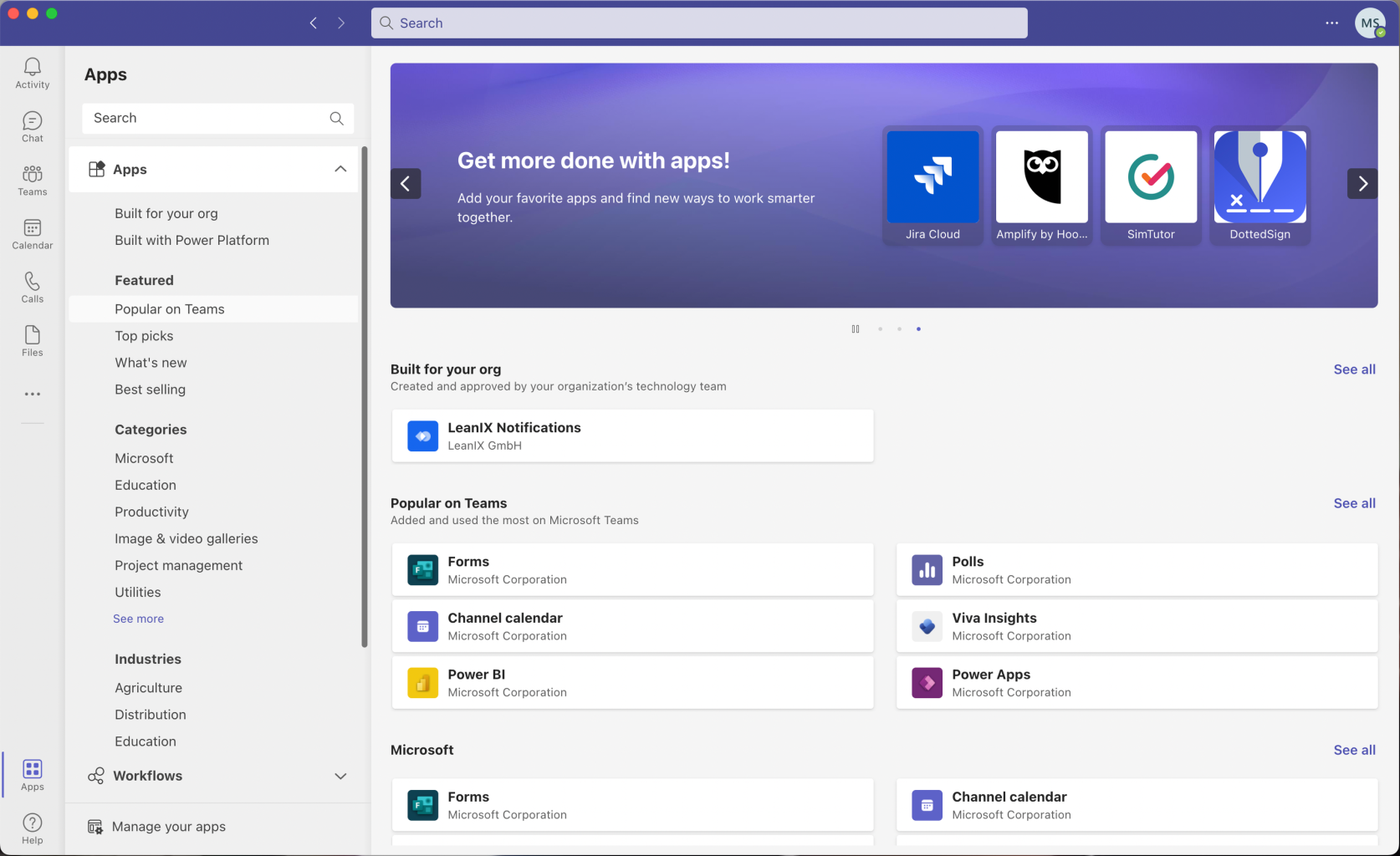
Task: Select Education under Industries
Action: click(x=146, y=741)
